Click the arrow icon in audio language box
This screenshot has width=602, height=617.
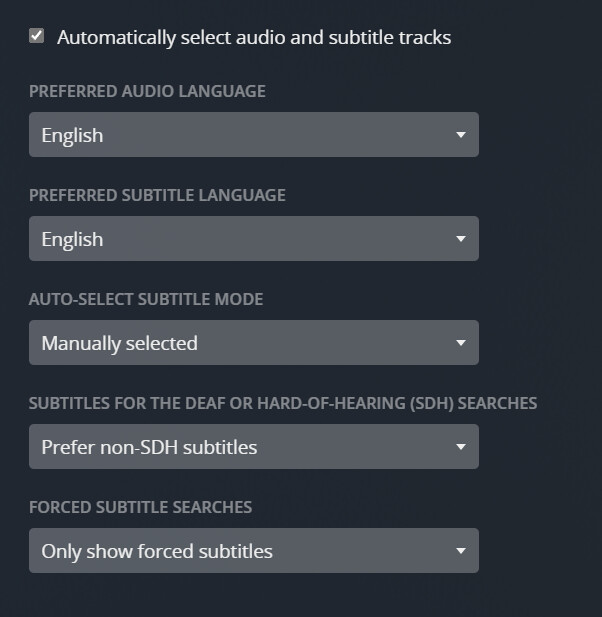(460, 135)
